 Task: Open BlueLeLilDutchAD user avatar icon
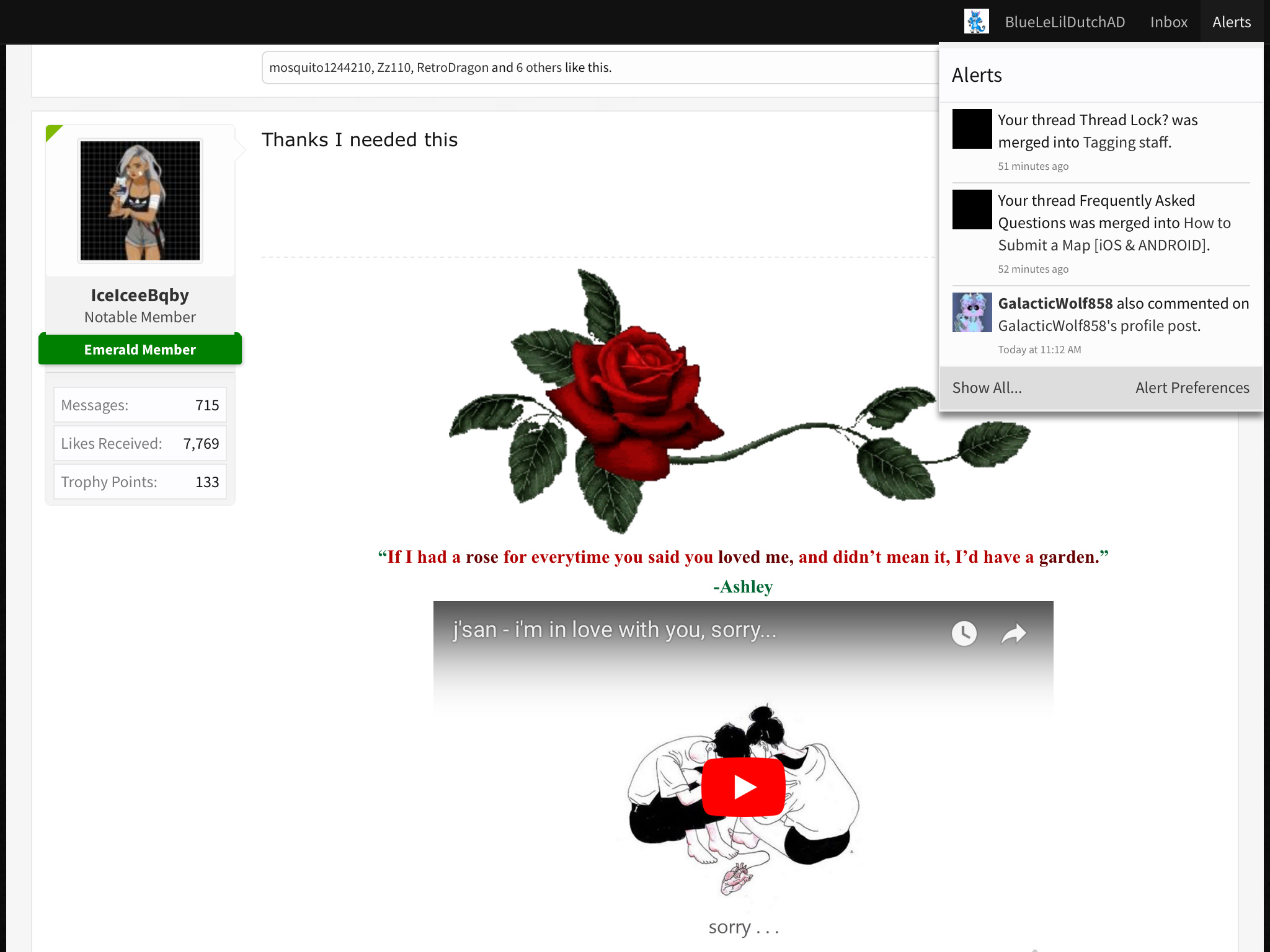[x=976, y=22]
